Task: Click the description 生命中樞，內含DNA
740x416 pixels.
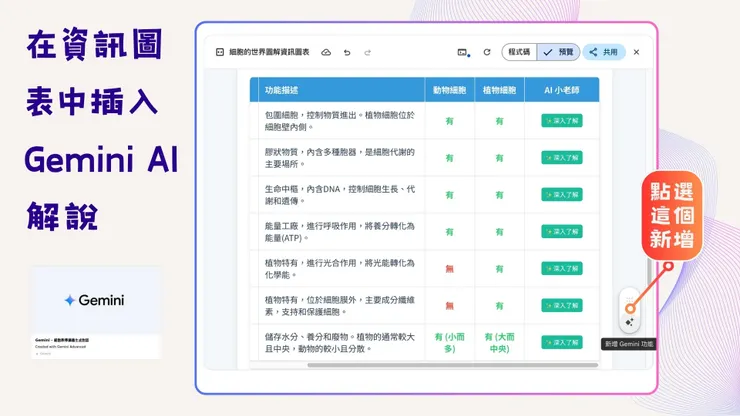Action: (x=339, y=195)
